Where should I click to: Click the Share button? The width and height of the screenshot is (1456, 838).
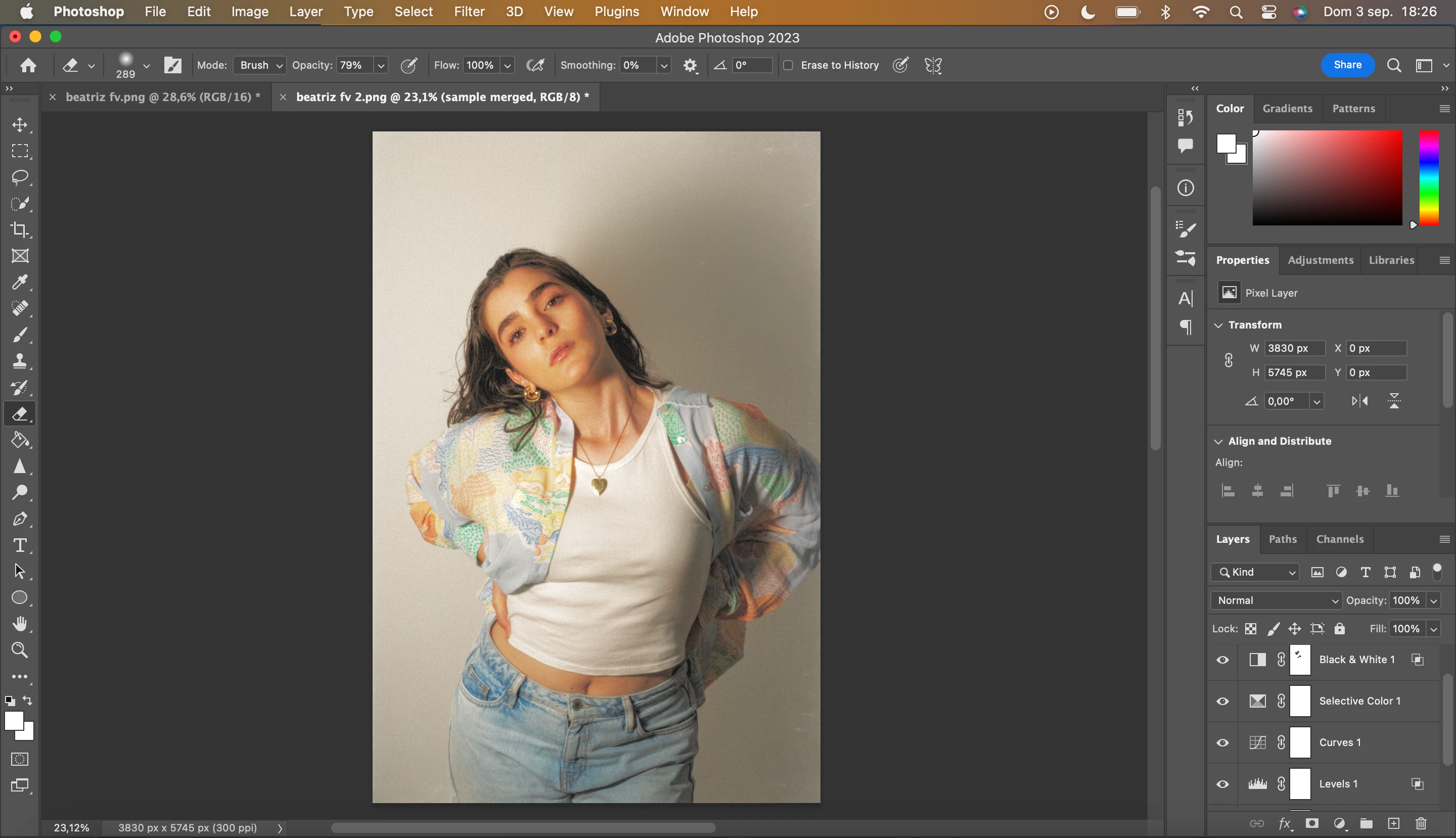(x=1347, y=65)
